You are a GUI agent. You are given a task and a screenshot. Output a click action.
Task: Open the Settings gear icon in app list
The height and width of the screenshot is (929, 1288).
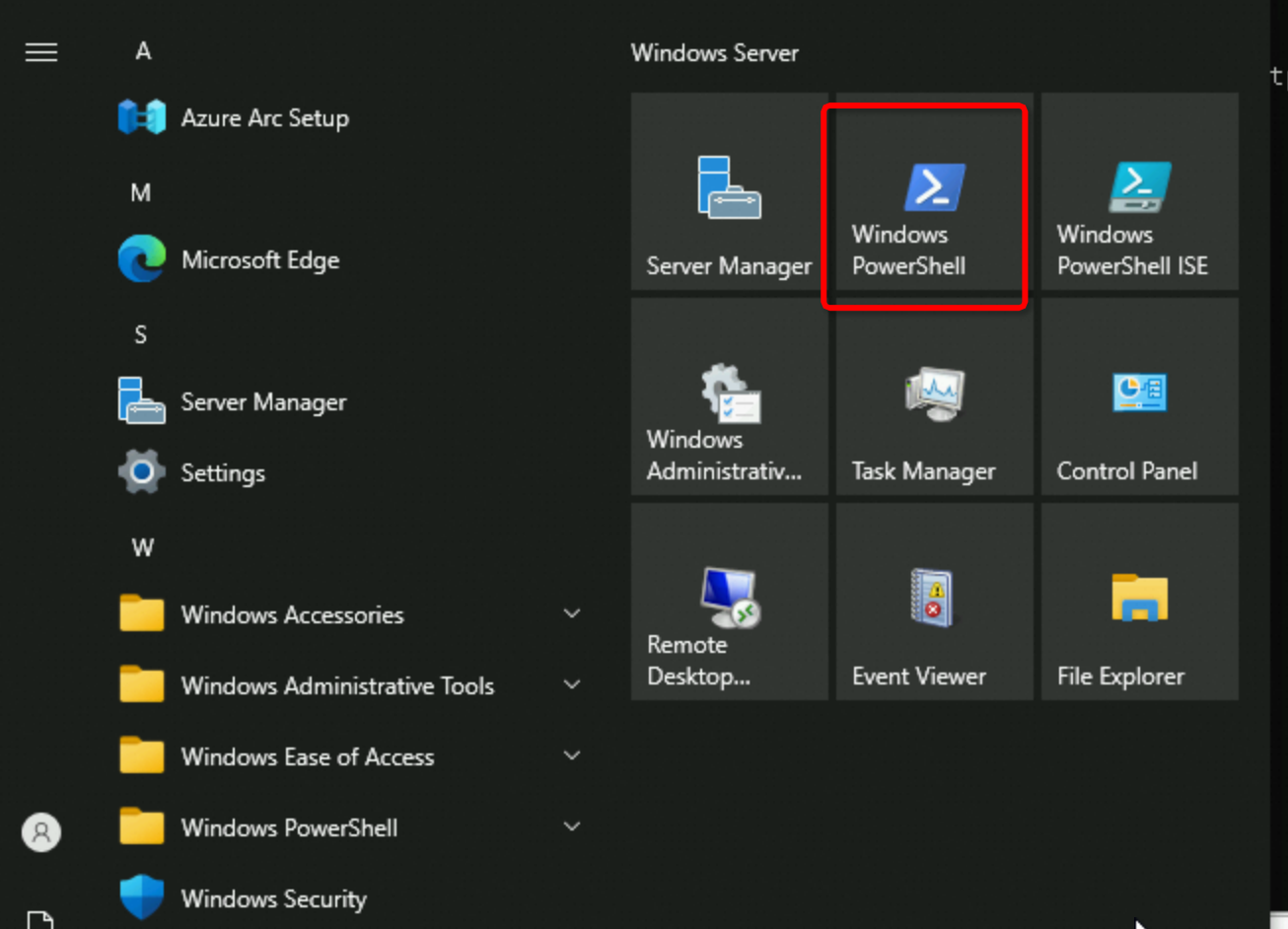(x=141, y=472)
